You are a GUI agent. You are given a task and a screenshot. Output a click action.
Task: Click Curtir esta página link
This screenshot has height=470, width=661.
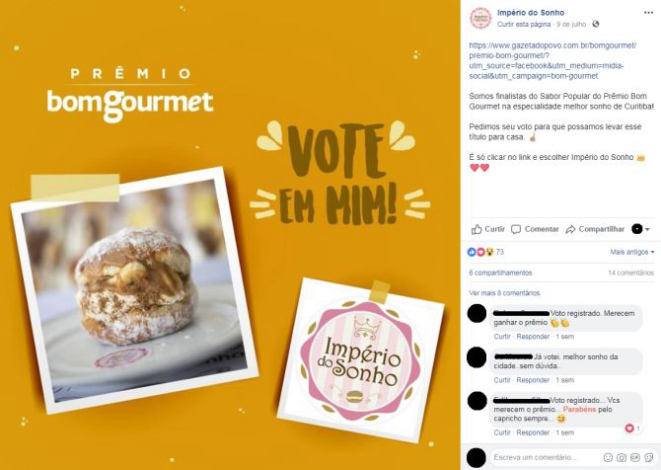click(524, 24)
